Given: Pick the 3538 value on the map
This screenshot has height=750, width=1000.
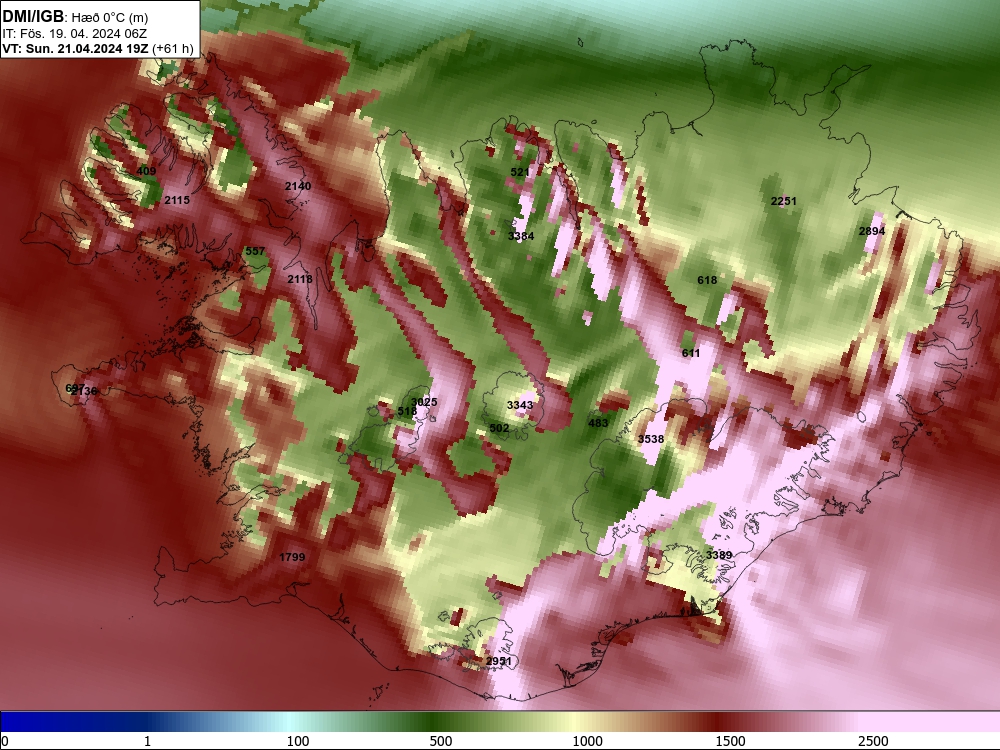Looking at the screenshot, I should (x=651, y=439).
